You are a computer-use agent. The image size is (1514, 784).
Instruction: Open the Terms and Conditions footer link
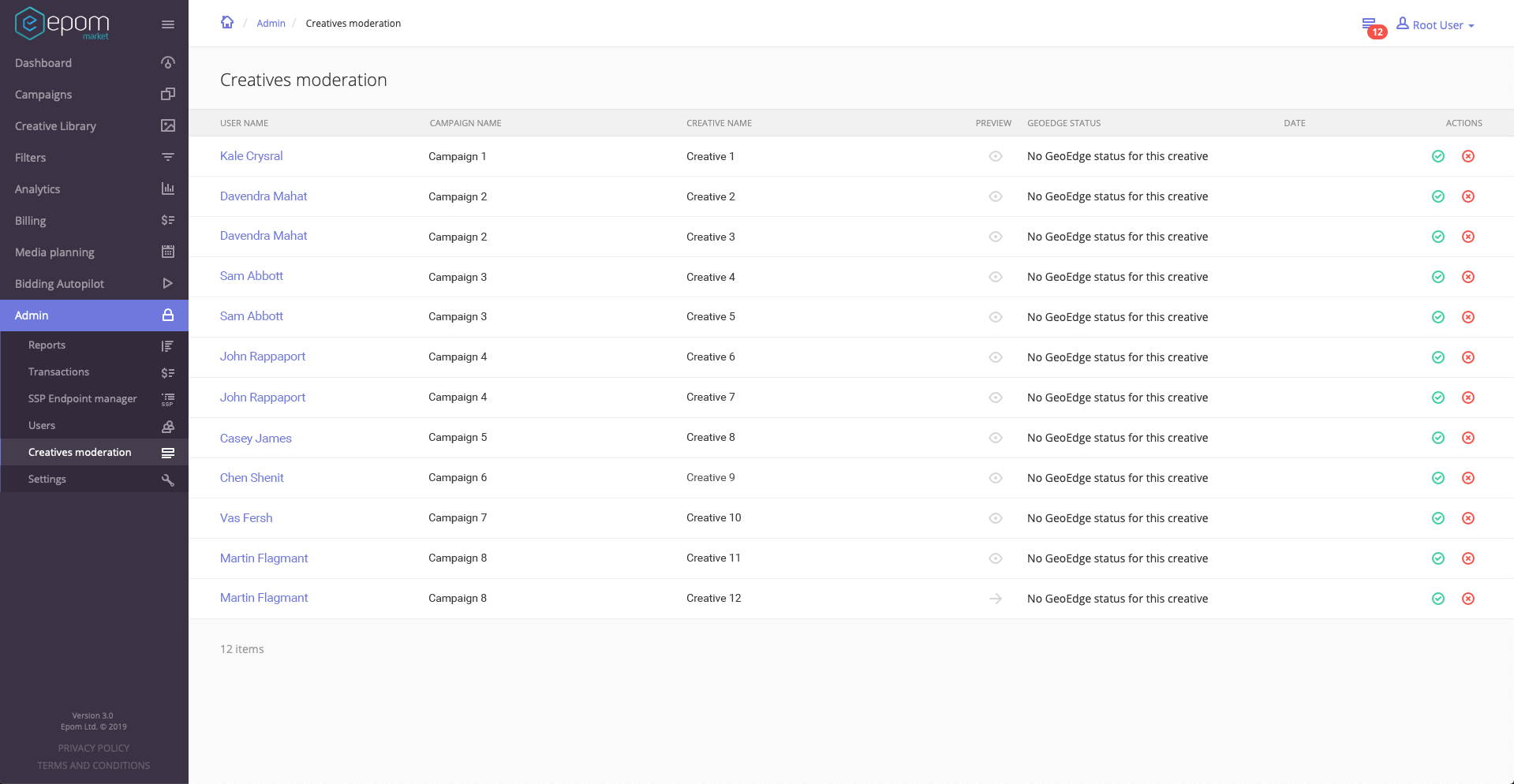coord(93,766)
